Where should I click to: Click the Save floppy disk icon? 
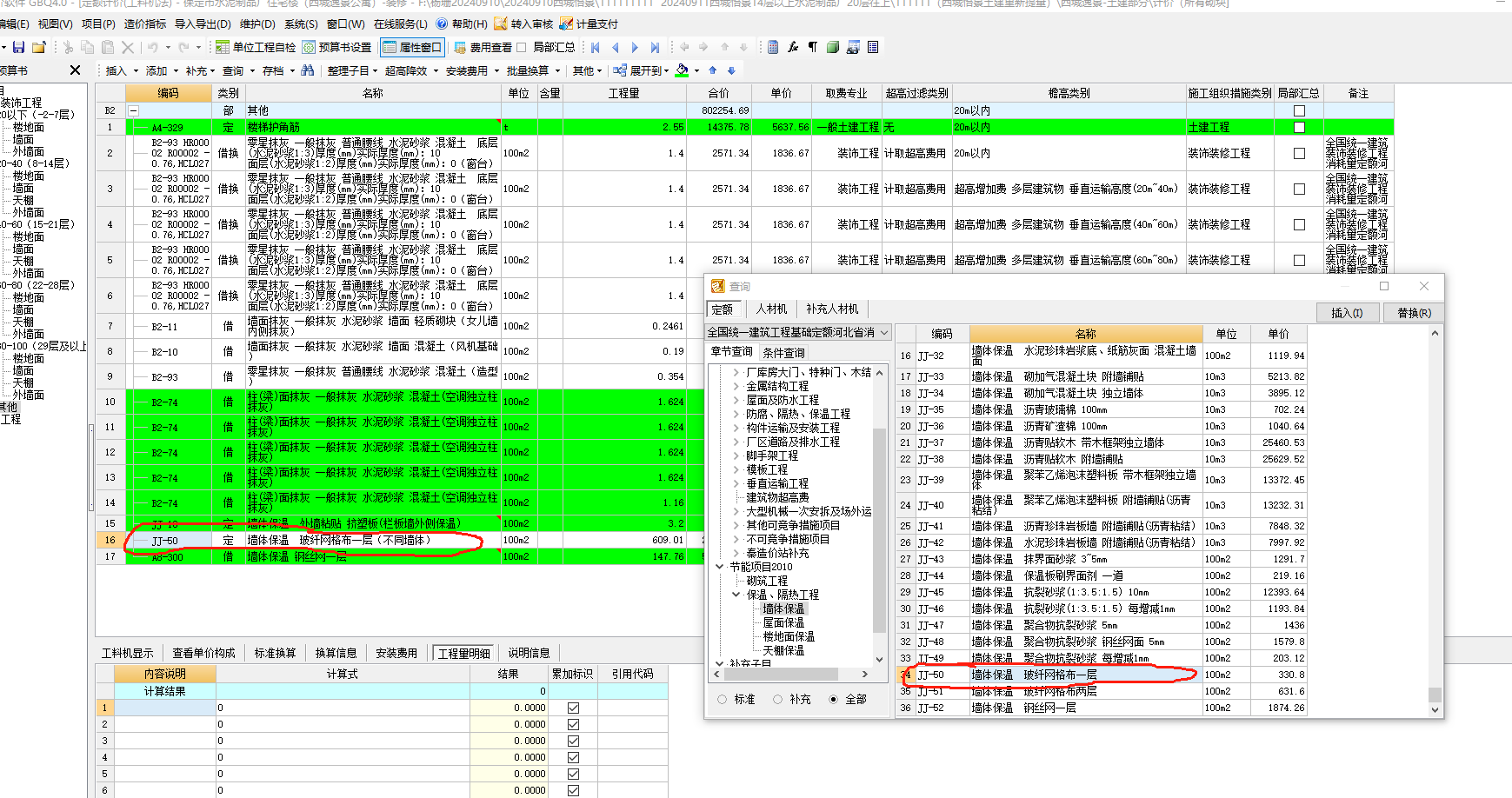click(x=18, y=47)
